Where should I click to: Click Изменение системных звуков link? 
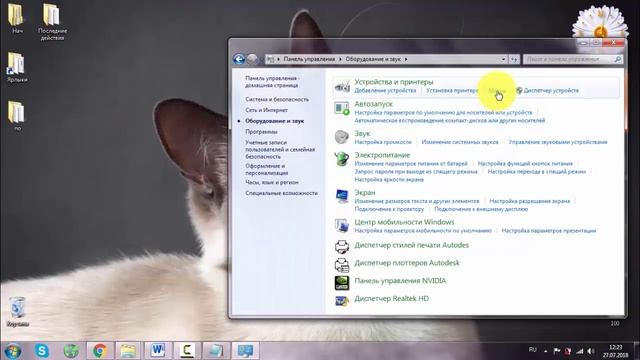(460, 142)
